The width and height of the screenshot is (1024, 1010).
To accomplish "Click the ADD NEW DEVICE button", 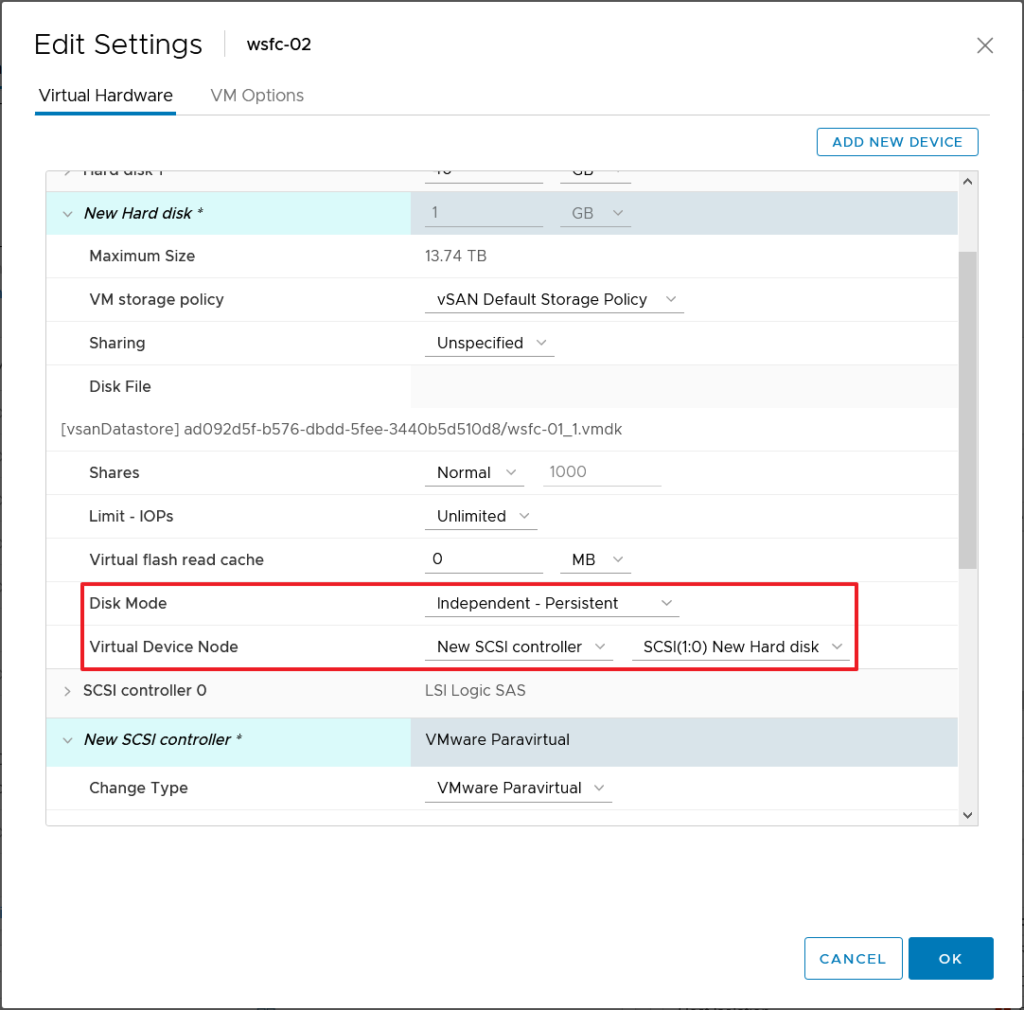I will [x=897, y=142].
